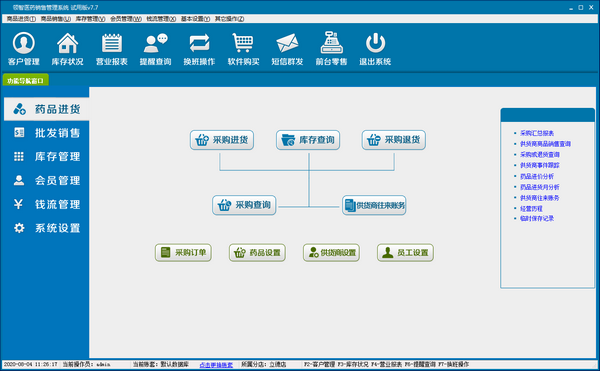The height and width of the screenshot is (371, 600).
Task: Open 短信群发 envelope icon
Action: 287,49
